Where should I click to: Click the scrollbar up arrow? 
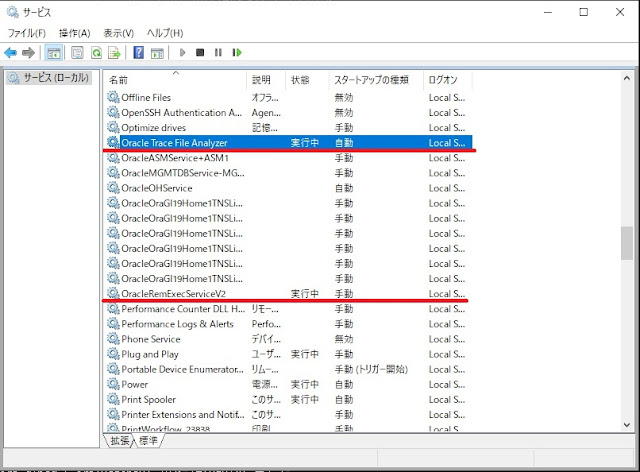[x=627, y=78]
